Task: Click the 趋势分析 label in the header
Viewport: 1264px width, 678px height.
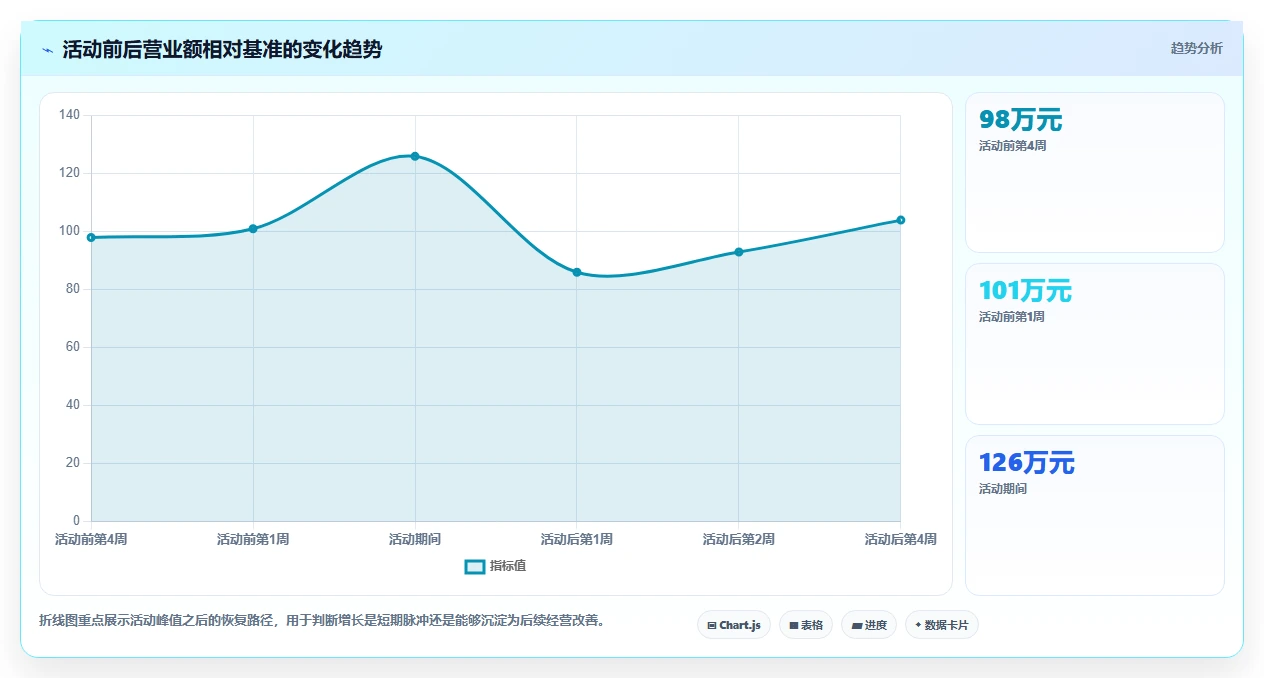Action: click(x=1196, y=48)
